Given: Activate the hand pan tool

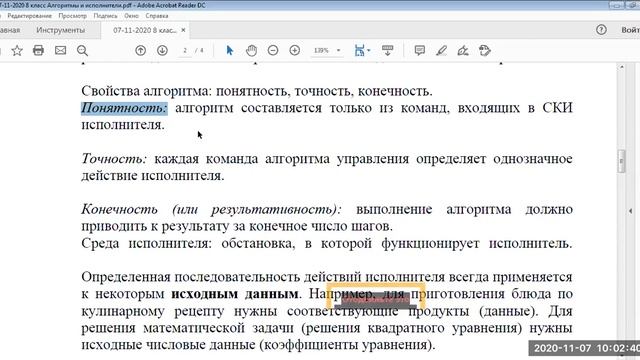Looking at the screenshot, I should coord(251,50).
